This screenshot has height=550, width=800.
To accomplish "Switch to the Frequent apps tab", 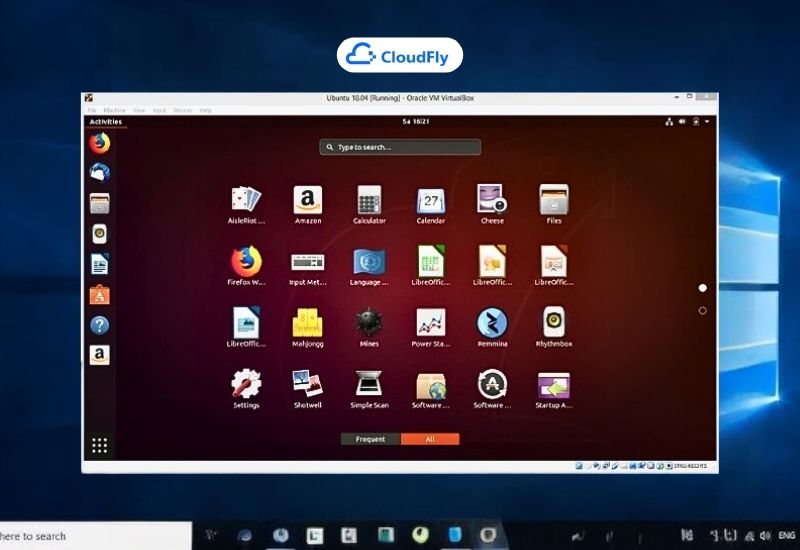I will click(370, 439).
